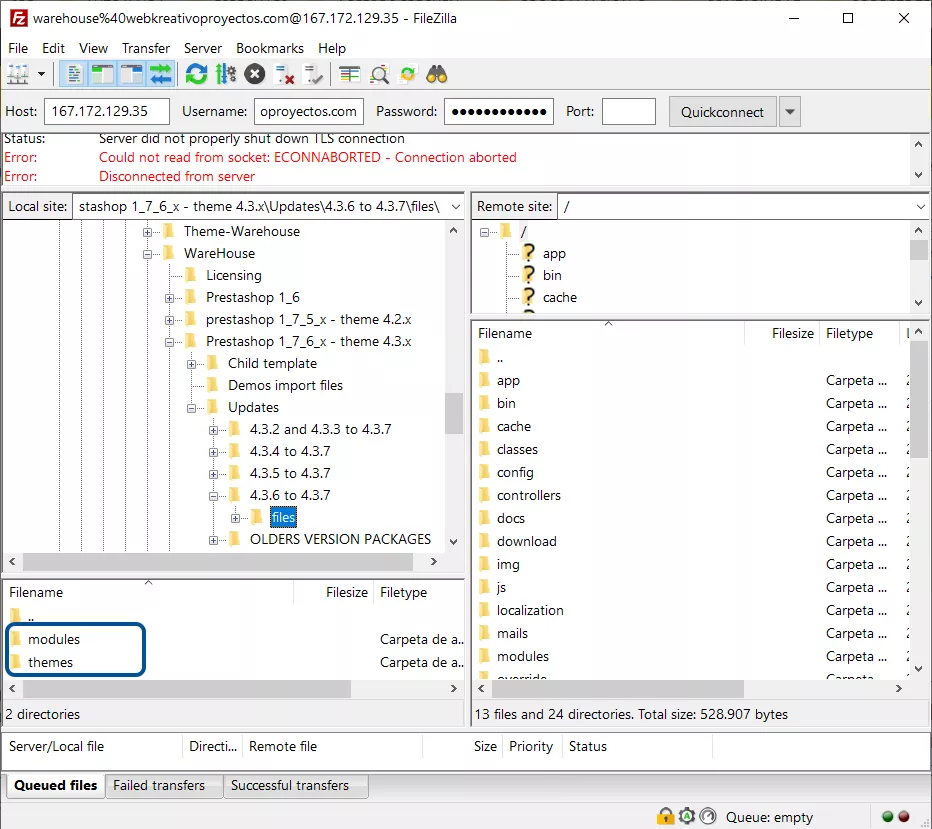Toggle transfer queue display
This screenshot has height=829, width=932.
(x=160, y=74)
